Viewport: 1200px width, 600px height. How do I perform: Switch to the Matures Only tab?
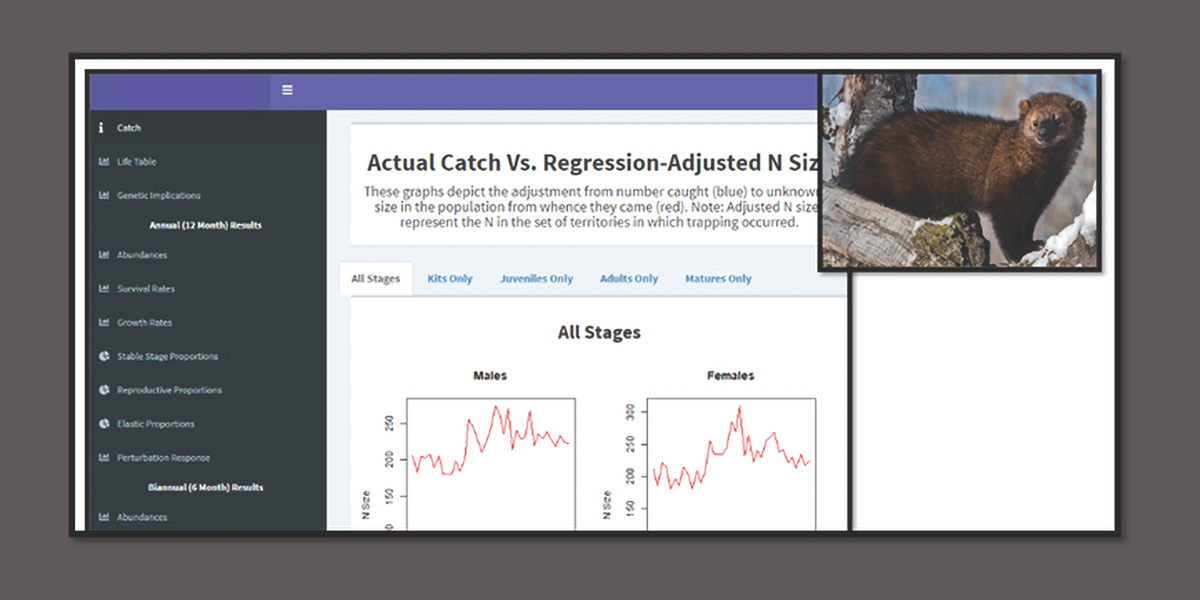coord(717,278)
